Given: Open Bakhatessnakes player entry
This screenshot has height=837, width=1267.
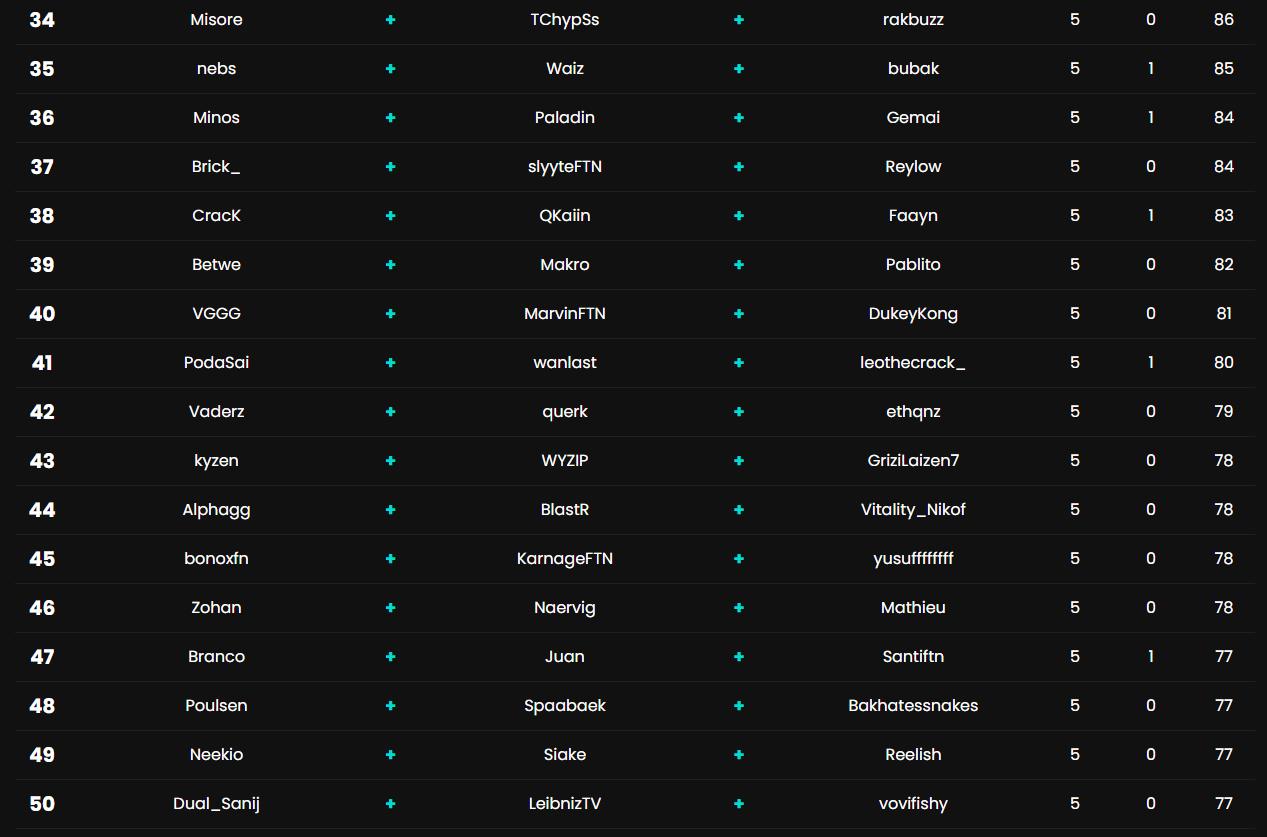Looking at the screenshot, I should (913, 706).
